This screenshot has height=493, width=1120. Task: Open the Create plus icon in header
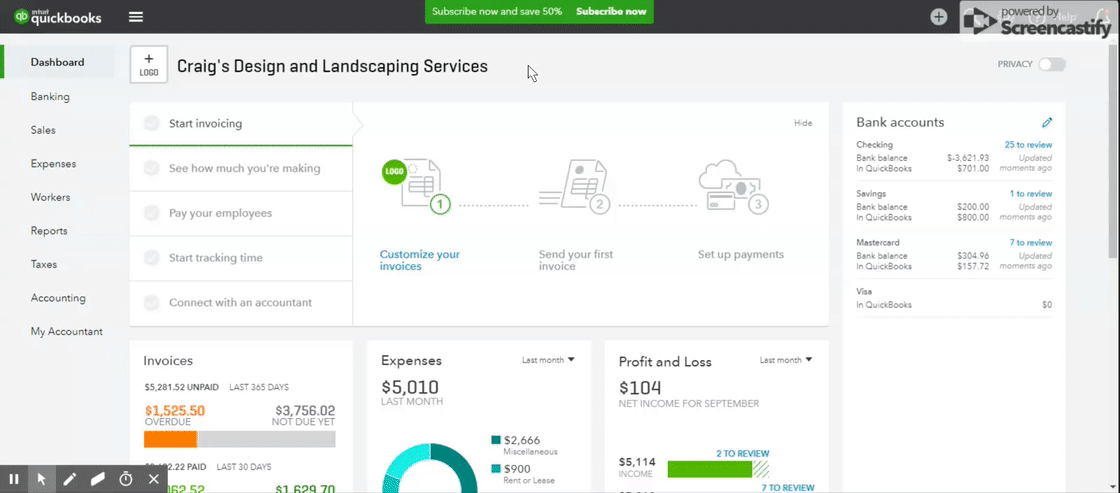pyautogui.click(x=939, y=16)
